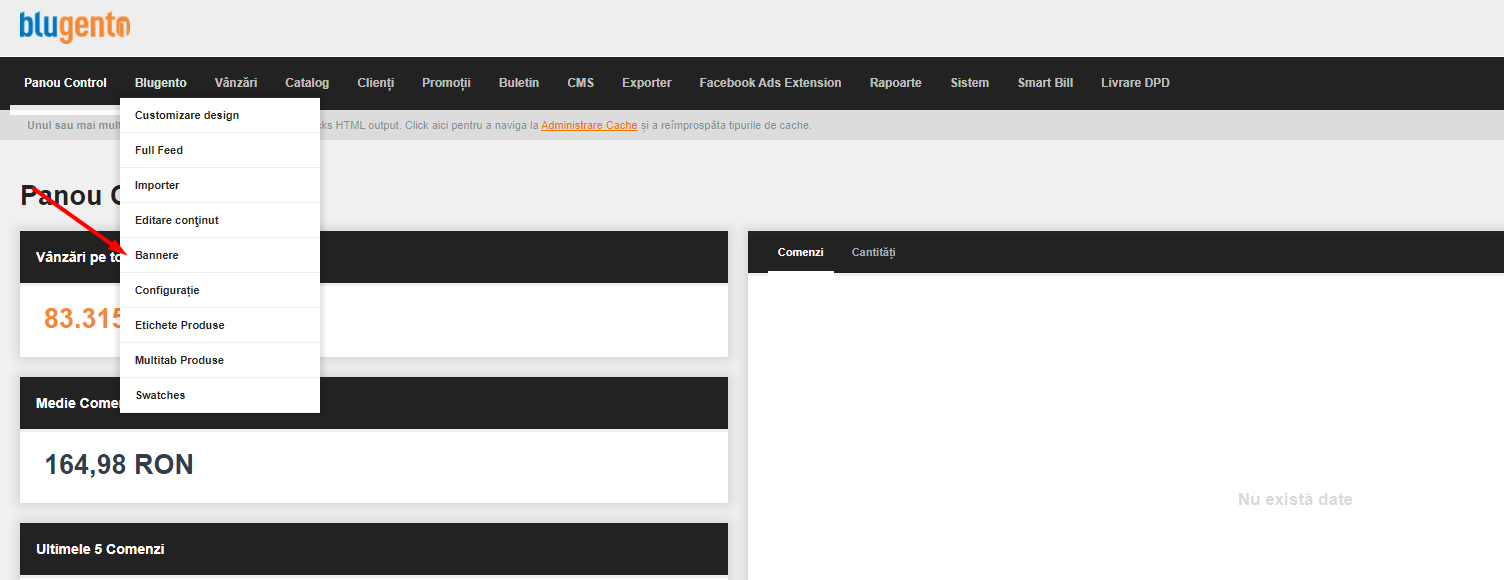This screenshot has width=1504, height=580.
Task: Open the Catalog menu
Action: pos(307,83)
